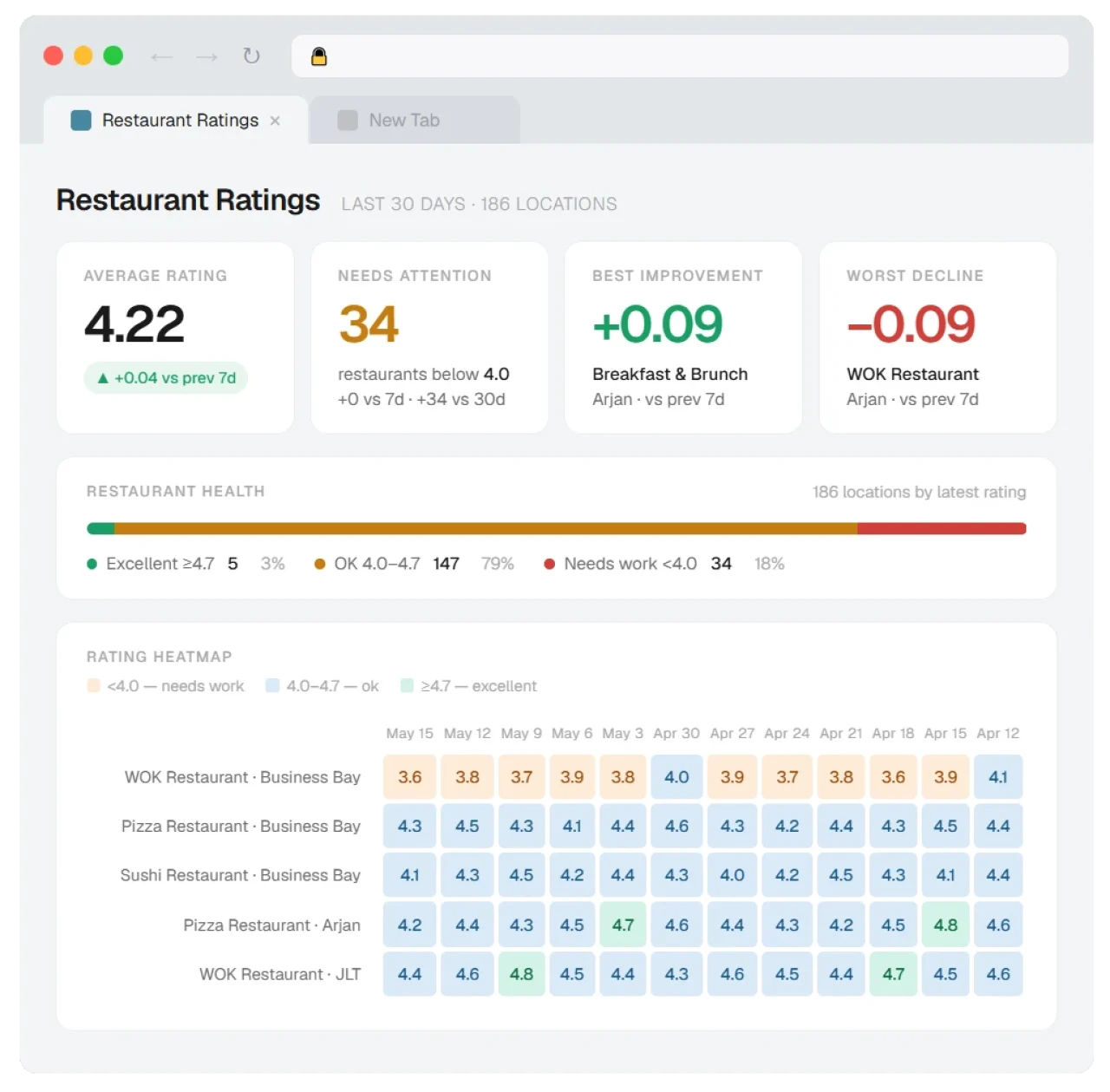The height and width of the screenshot is (1092, 1110).
Task: Click WOK Business Bay May 15 cell 3.6
Action: [x=409, y=777]
